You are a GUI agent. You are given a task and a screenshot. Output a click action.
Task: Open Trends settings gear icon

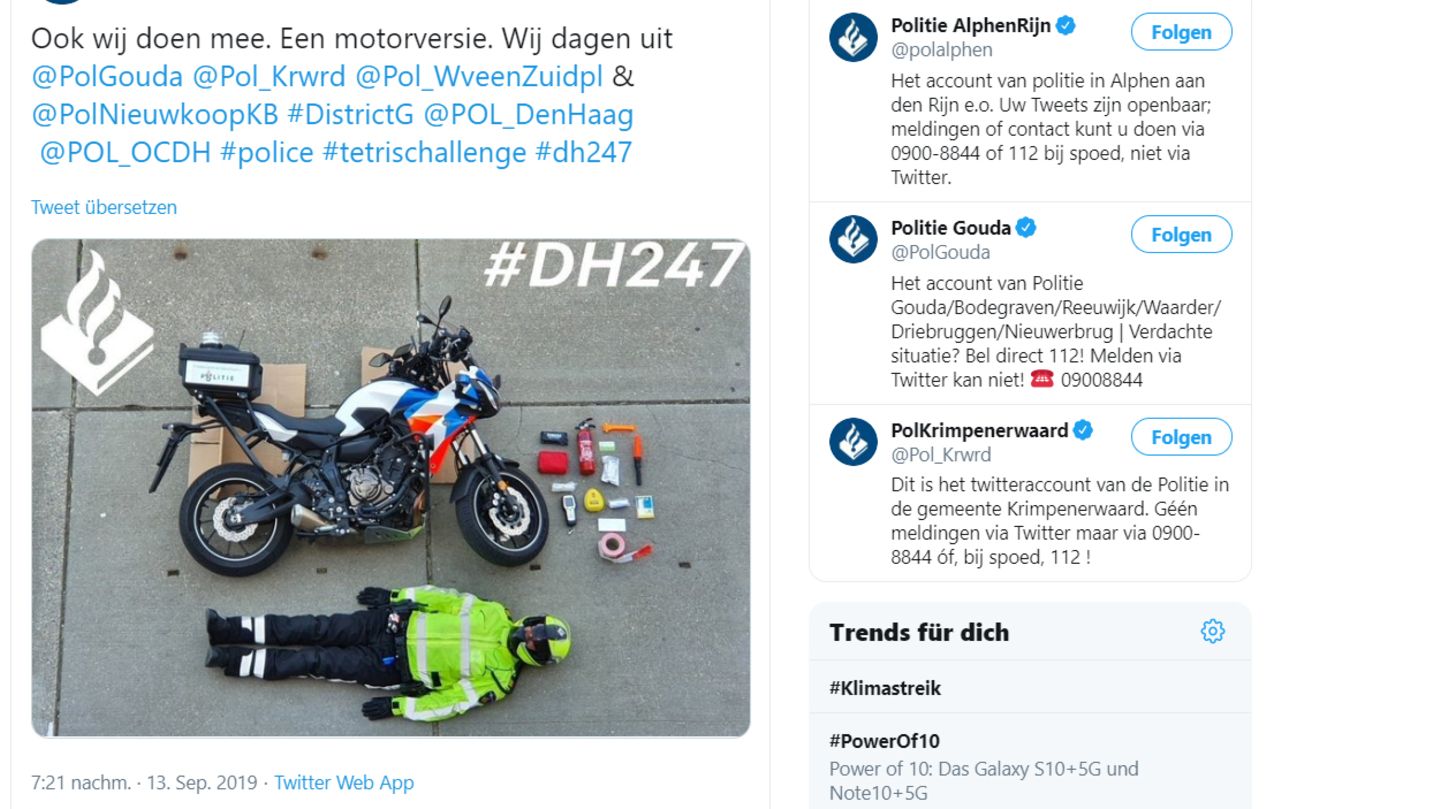tap(1212, 631)
